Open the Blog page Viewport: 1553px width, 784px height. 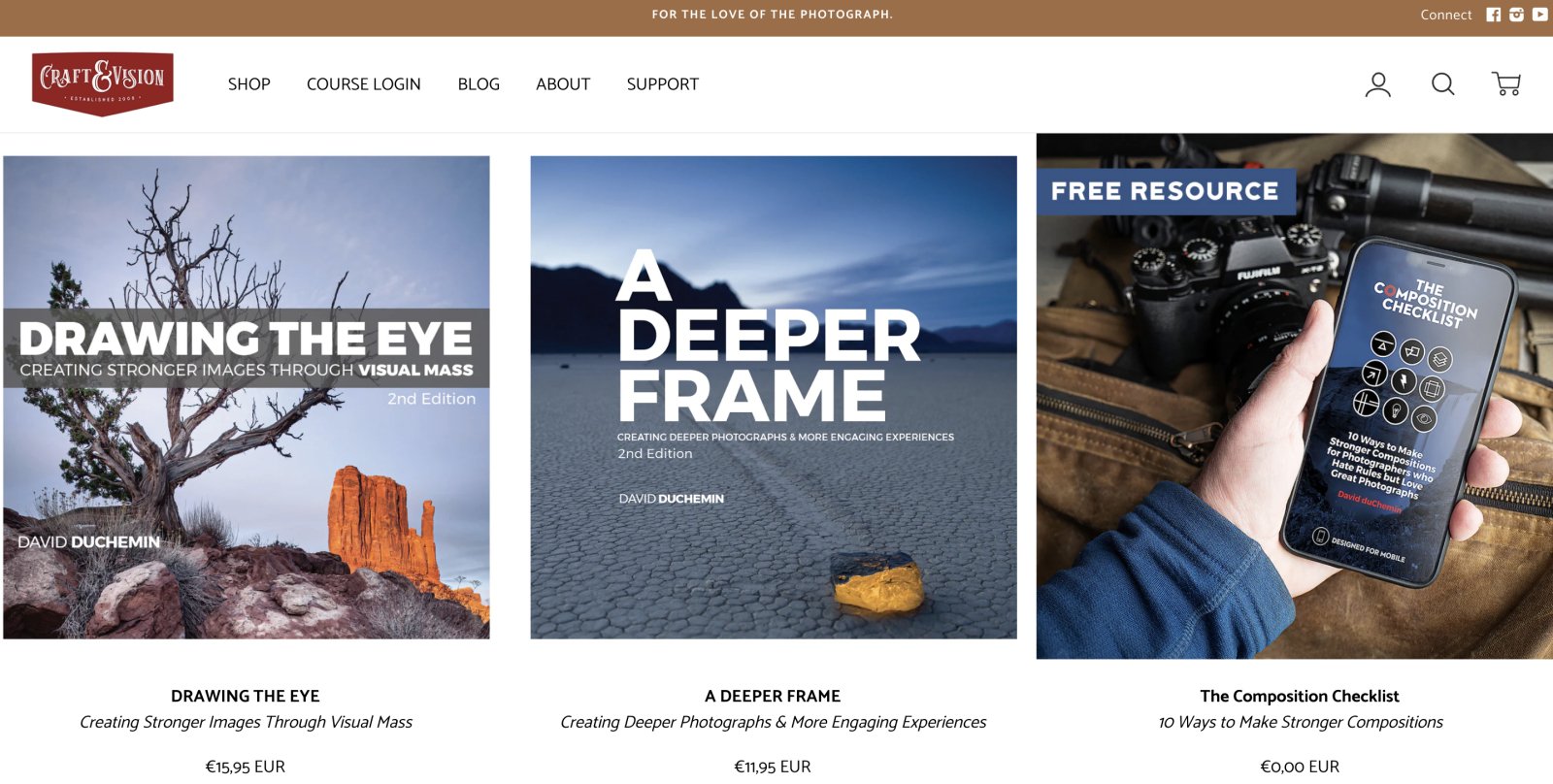pos(479,84)
